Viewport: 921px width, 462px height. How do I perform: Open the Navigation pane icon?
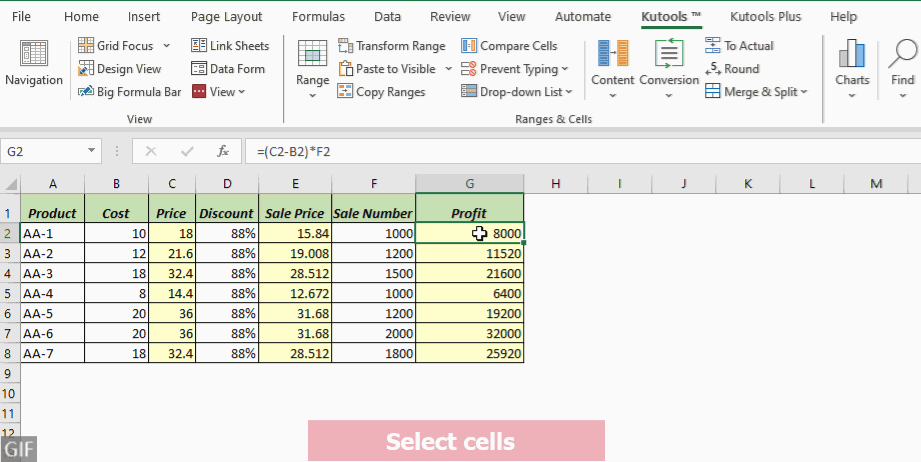click(x=33, y=53)
